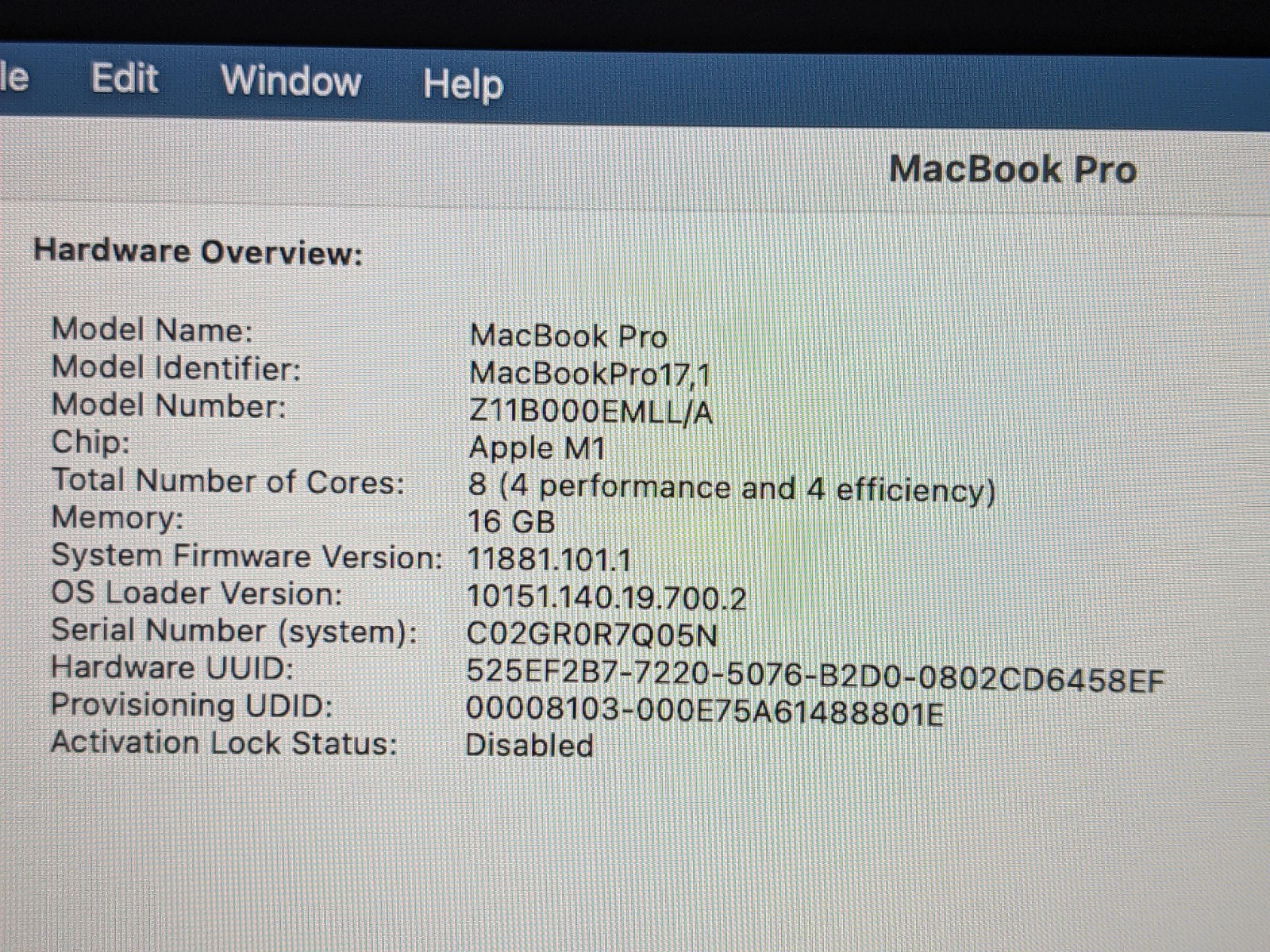Screen dimensions: 1270x952
Task: Select the 16 GB memory value
Action: (x=511, y=523)
